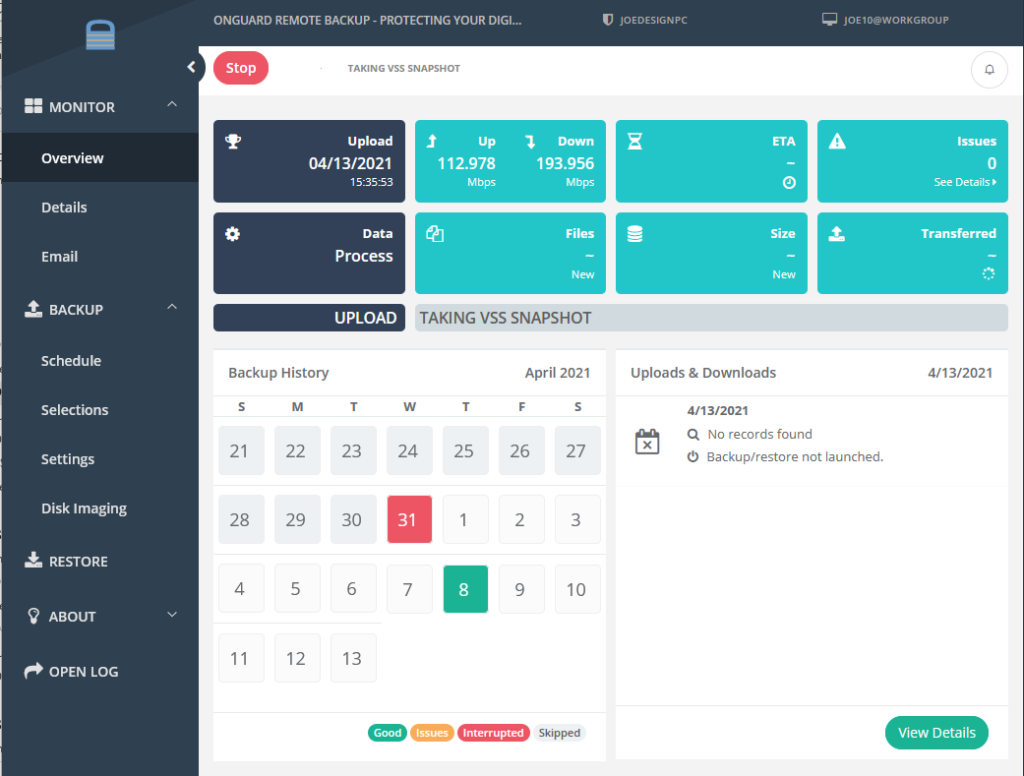Image resolution: width=1024 pixels, height=776 pixels.
Task: Click the 193.956 download speed value
Action: coord(565,163)
